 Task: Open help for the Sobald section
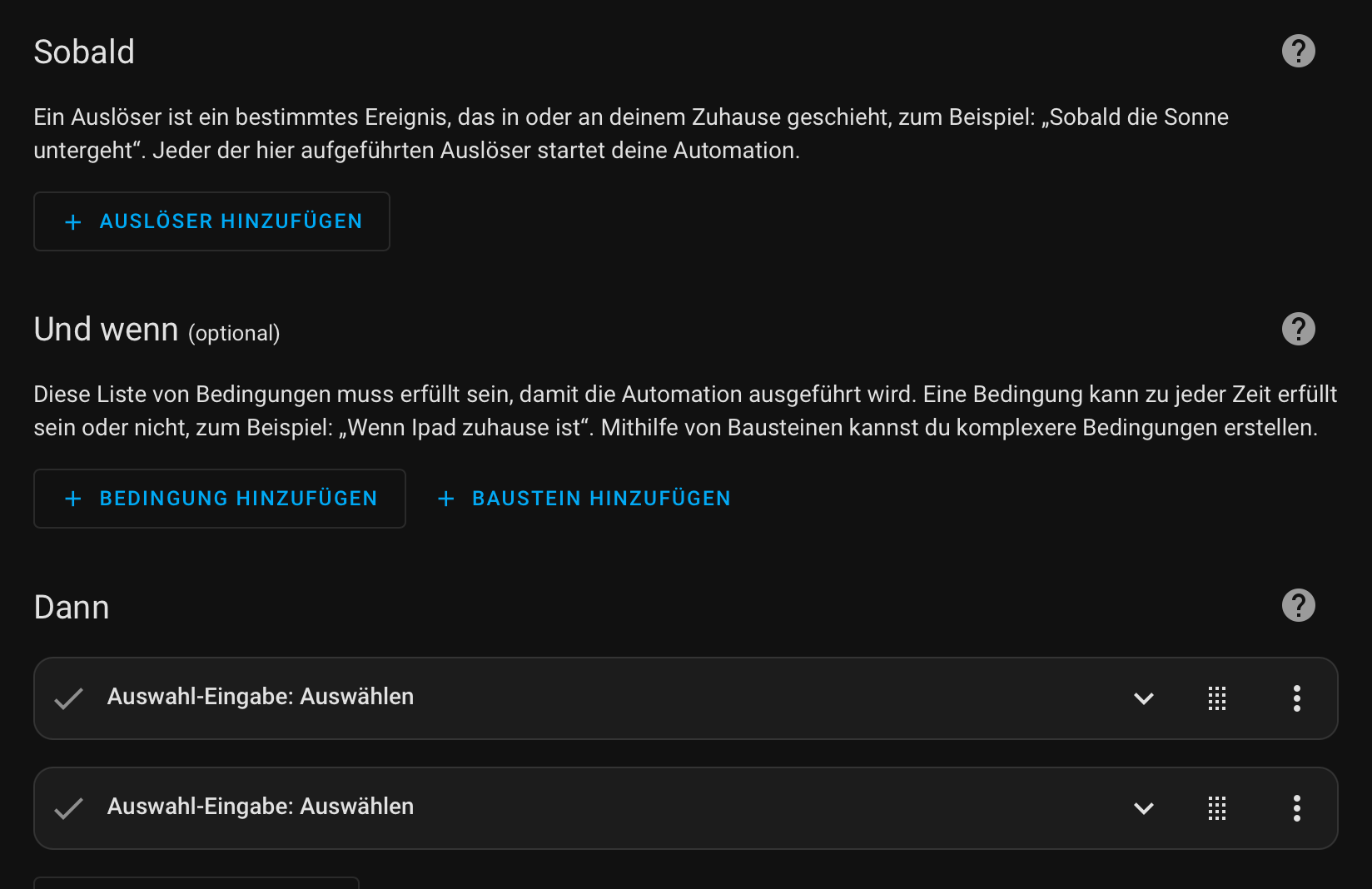(1298, 51)
